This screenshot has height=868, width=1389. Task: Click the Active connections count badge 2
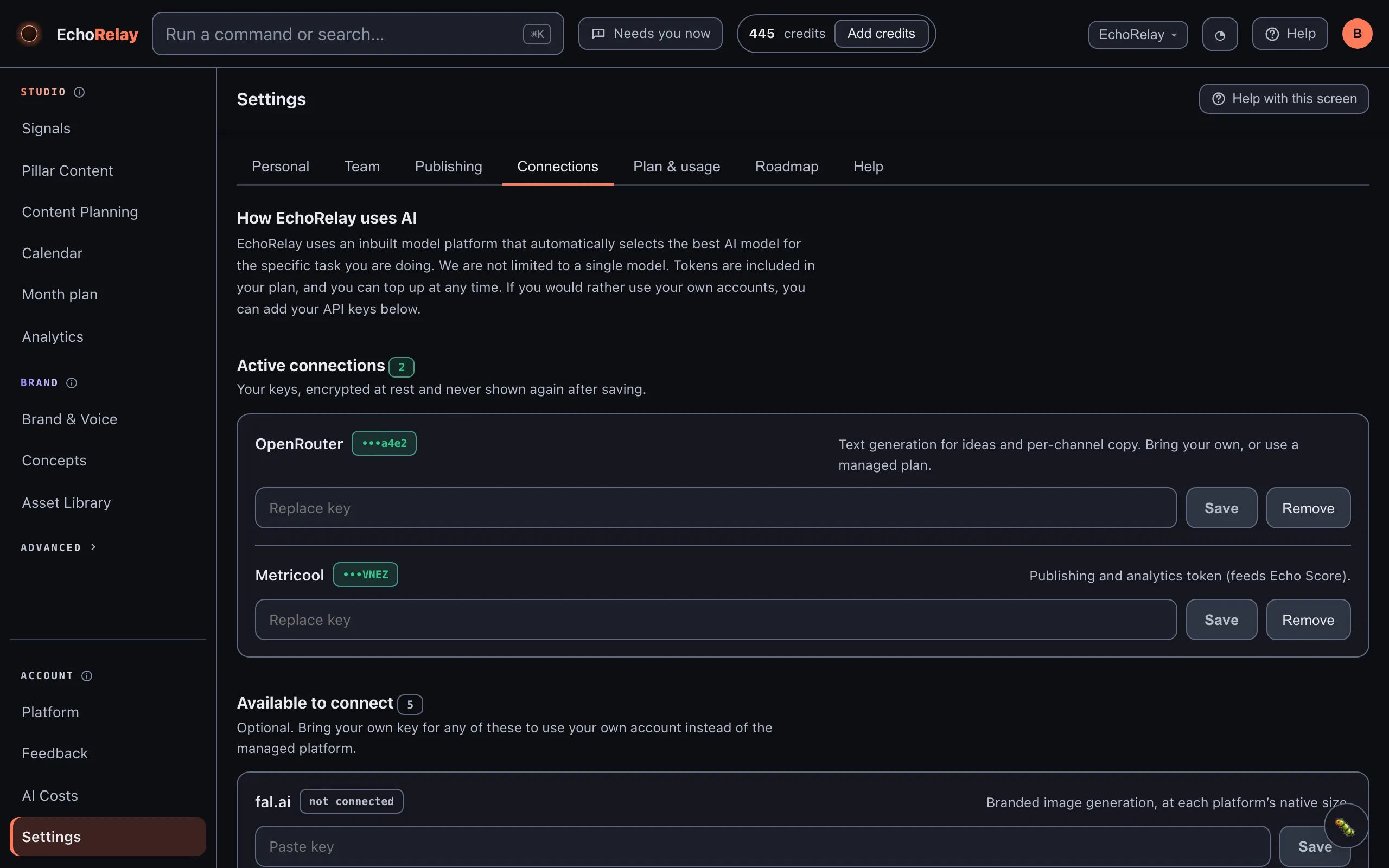pos(401,367)
